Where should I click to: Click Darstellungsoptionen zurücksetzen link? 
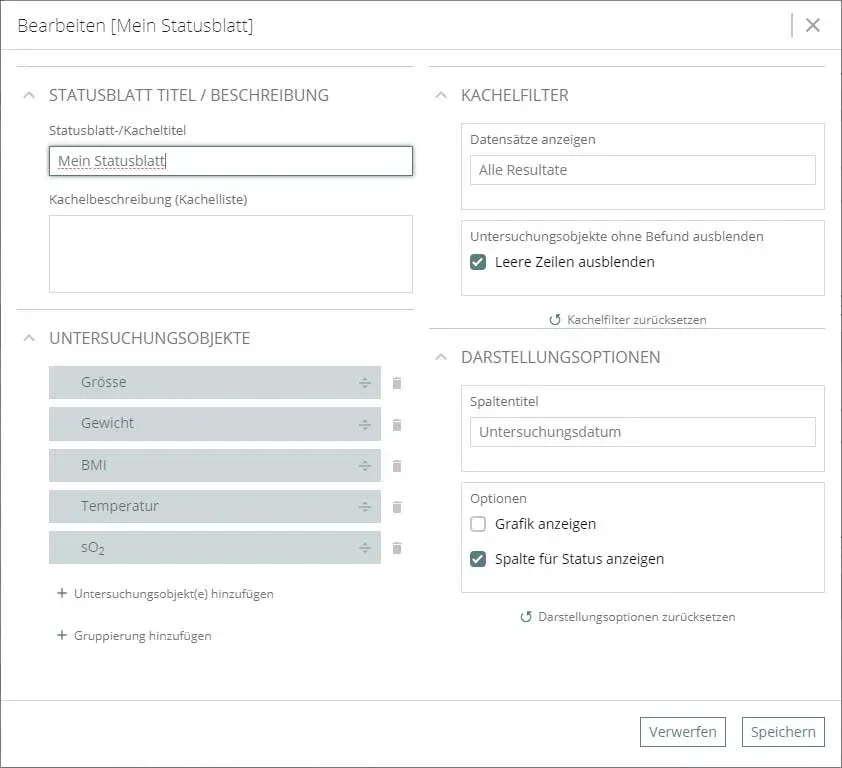[x=636, y=617]
